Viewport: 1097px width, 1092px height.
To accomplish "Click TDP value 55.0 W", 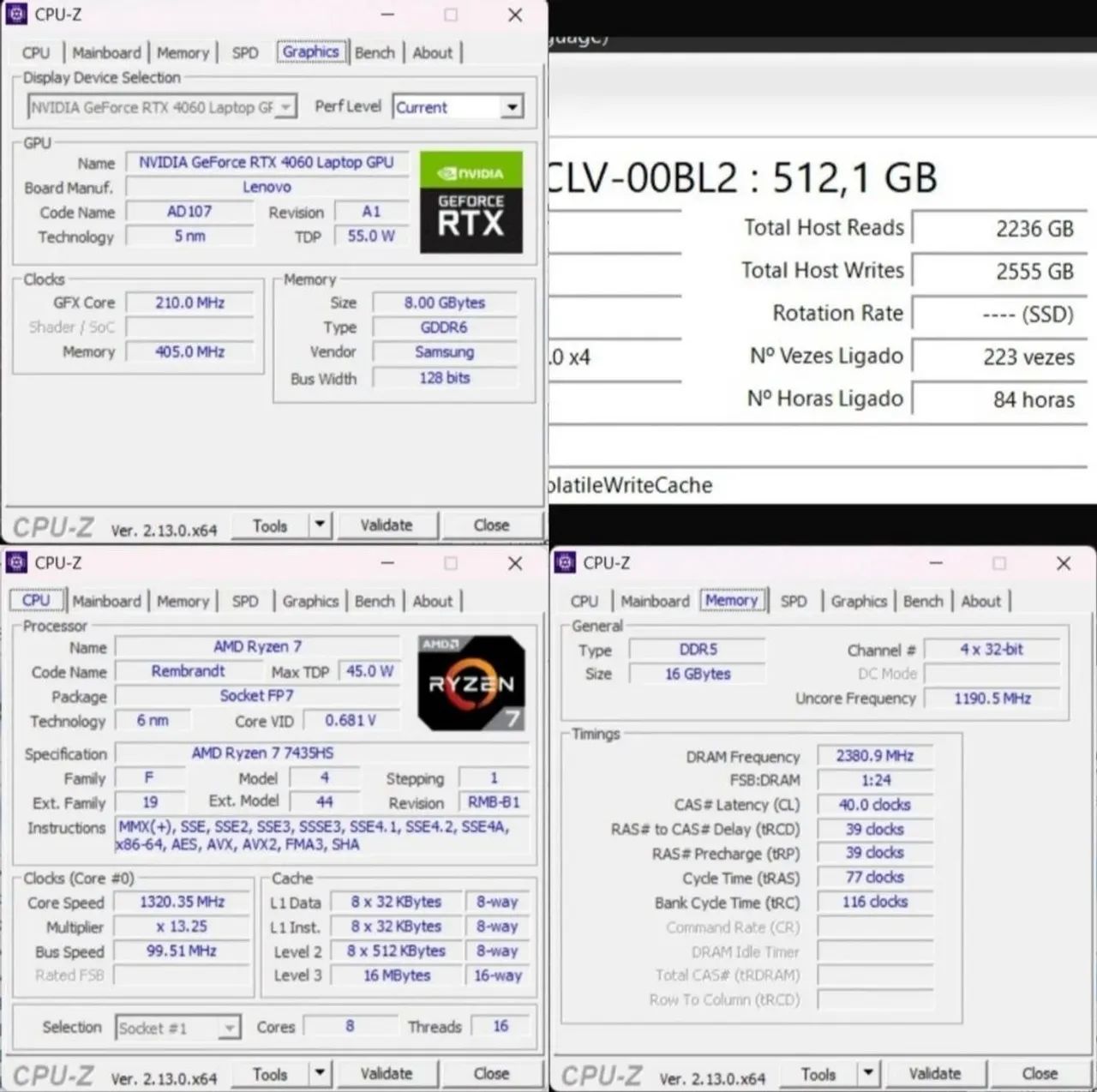I will tap(371, 236).
